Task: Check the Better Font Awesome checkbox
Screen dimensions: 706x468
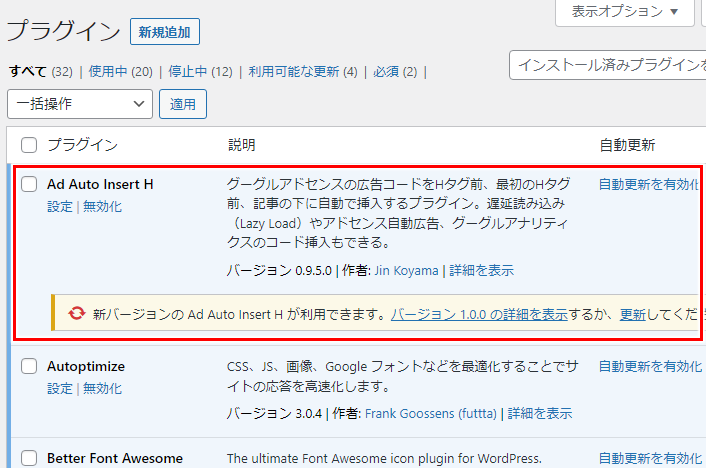Action: pos(29,458)
